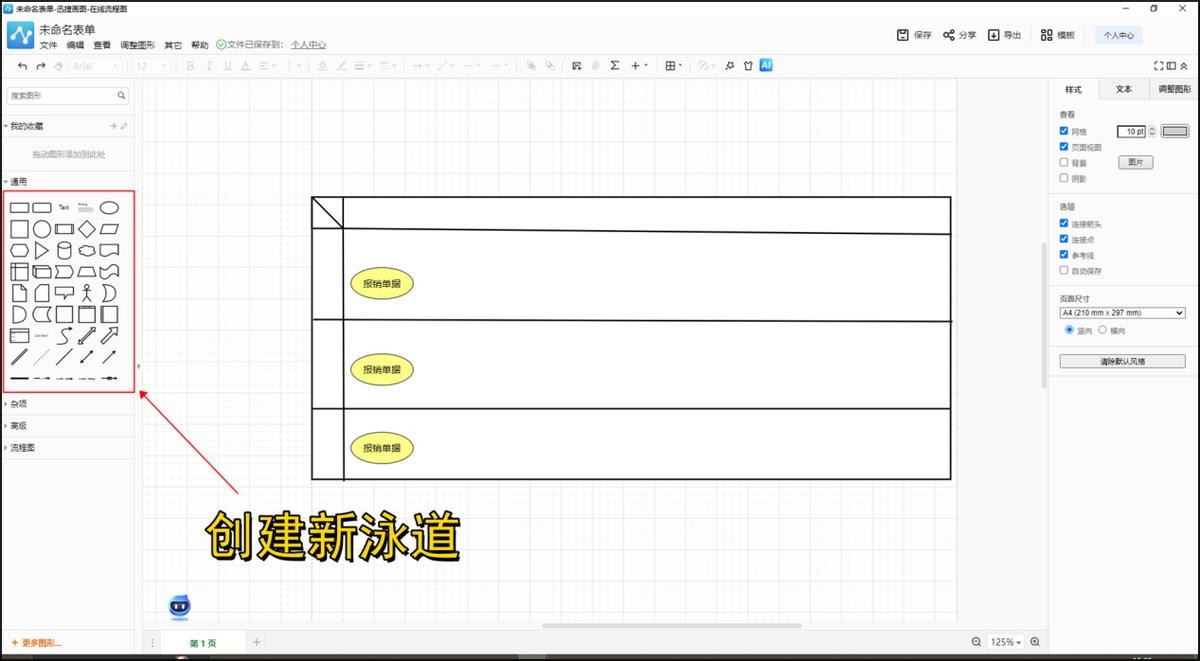Open the 125% zoom level dropdown

[x=1005, y=642]
